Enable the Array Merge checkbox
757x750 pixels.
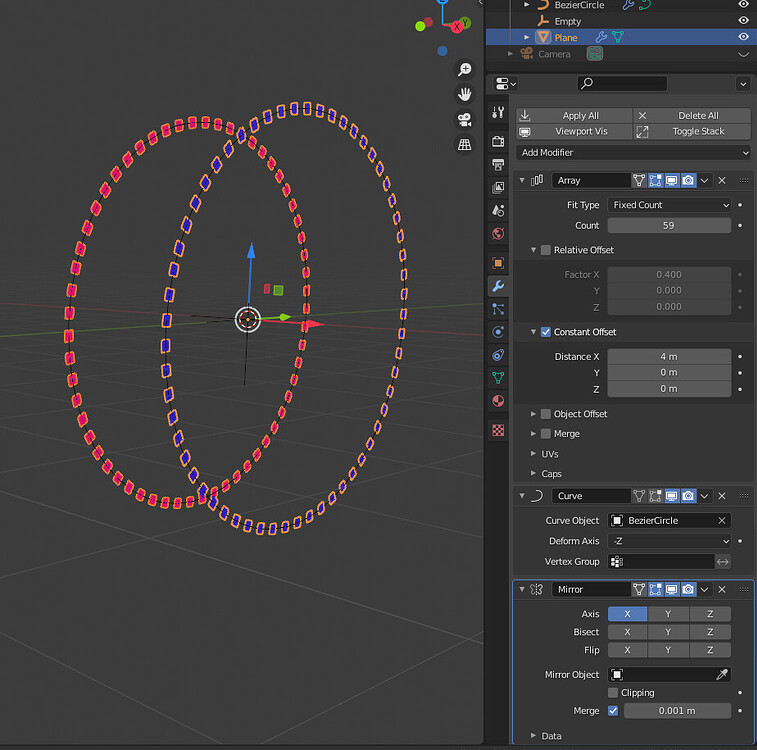click(546, 434)
